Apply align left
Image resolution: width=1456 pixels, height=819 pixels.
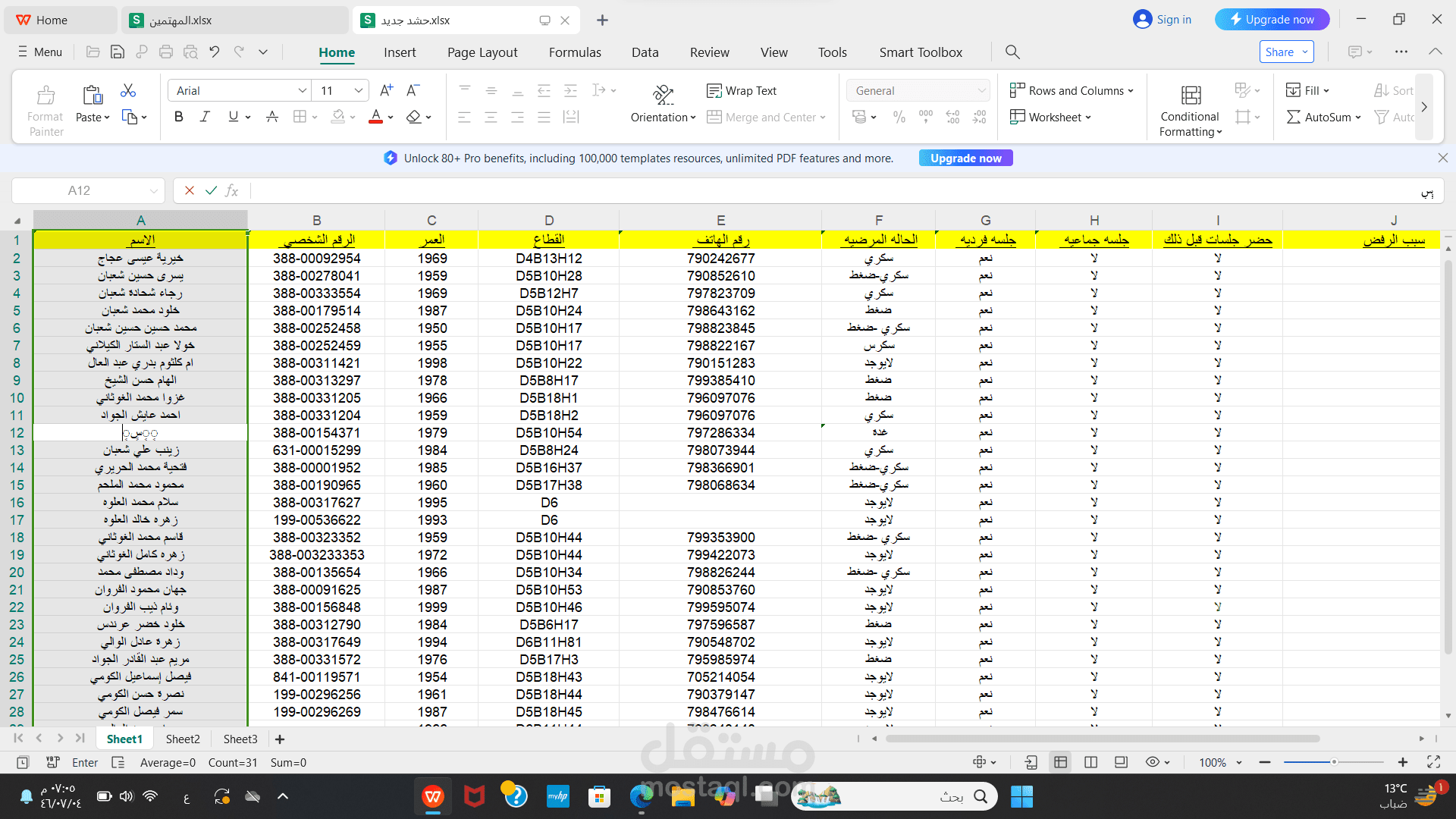point(465,117)
